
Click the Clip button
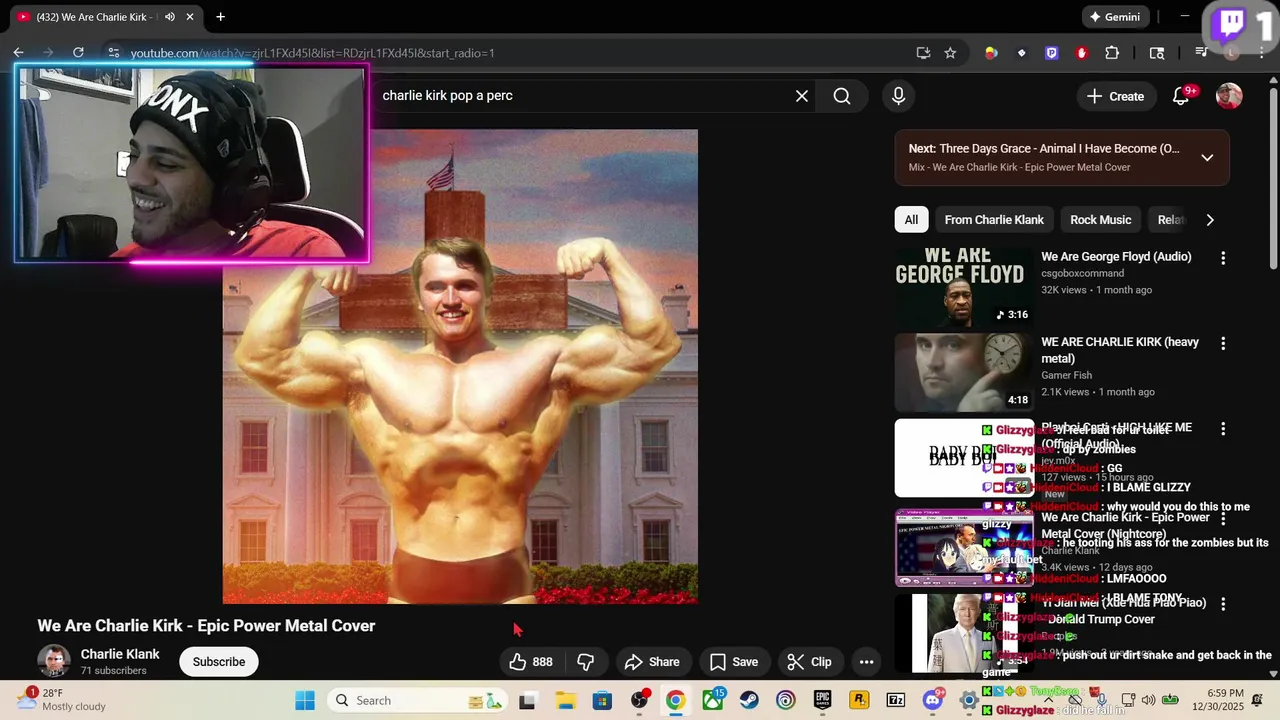click(809, 662)
